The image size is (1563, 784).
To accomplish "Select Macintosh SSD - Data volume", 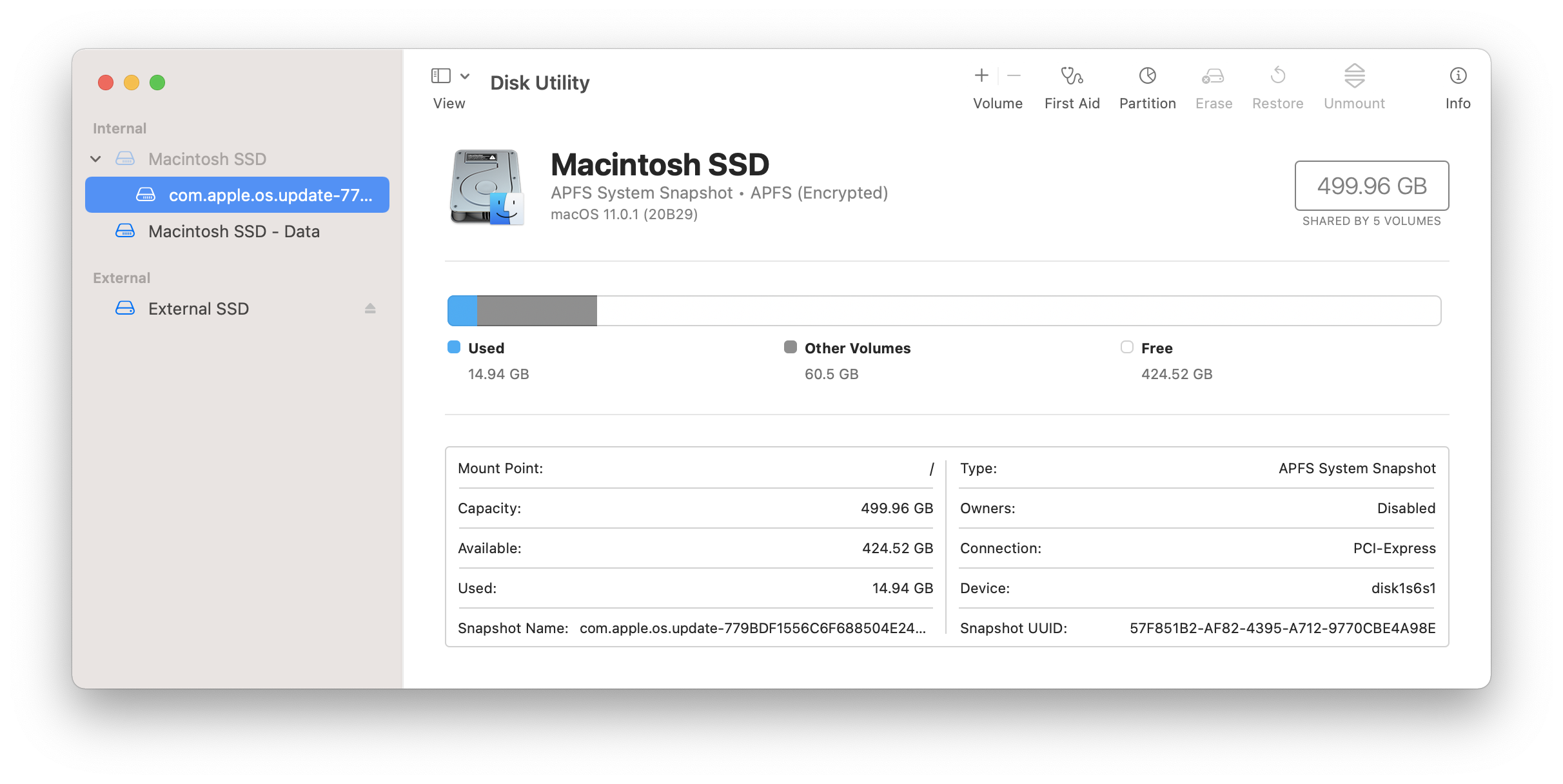I will 233,231.
